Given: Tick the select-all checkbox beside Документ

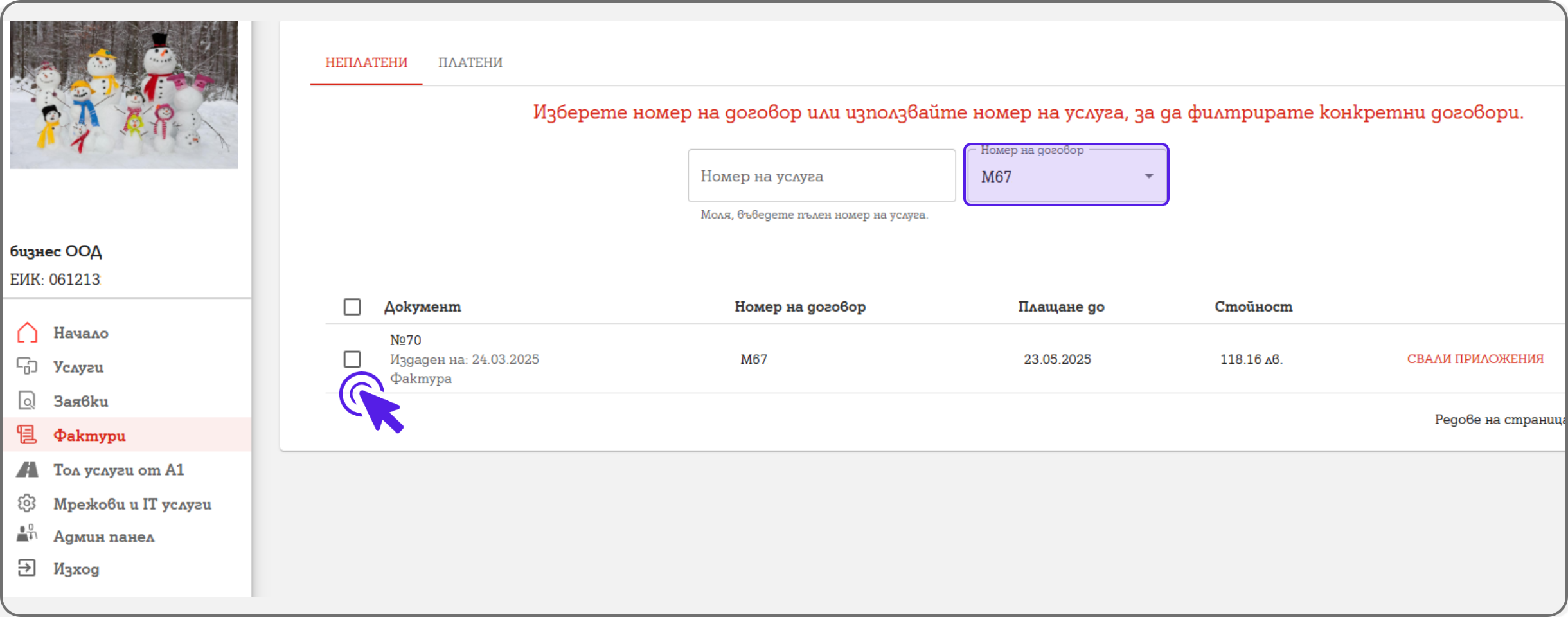Looking at the screenshot, I should coord(352,307).
